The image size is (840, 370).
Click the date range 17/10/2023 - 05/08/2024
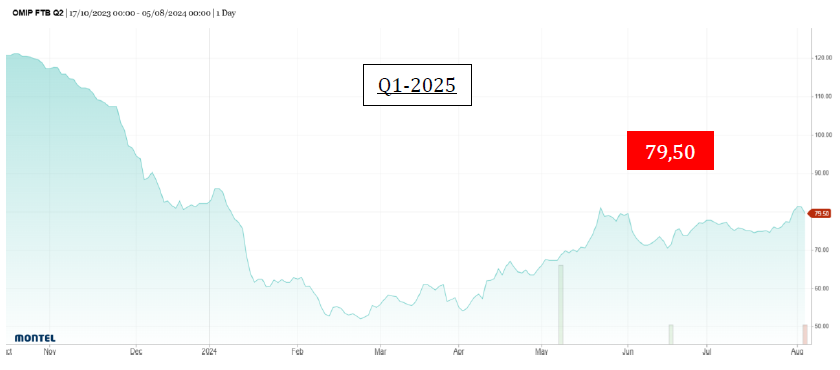pyautogui.click(x=139, y=13)
